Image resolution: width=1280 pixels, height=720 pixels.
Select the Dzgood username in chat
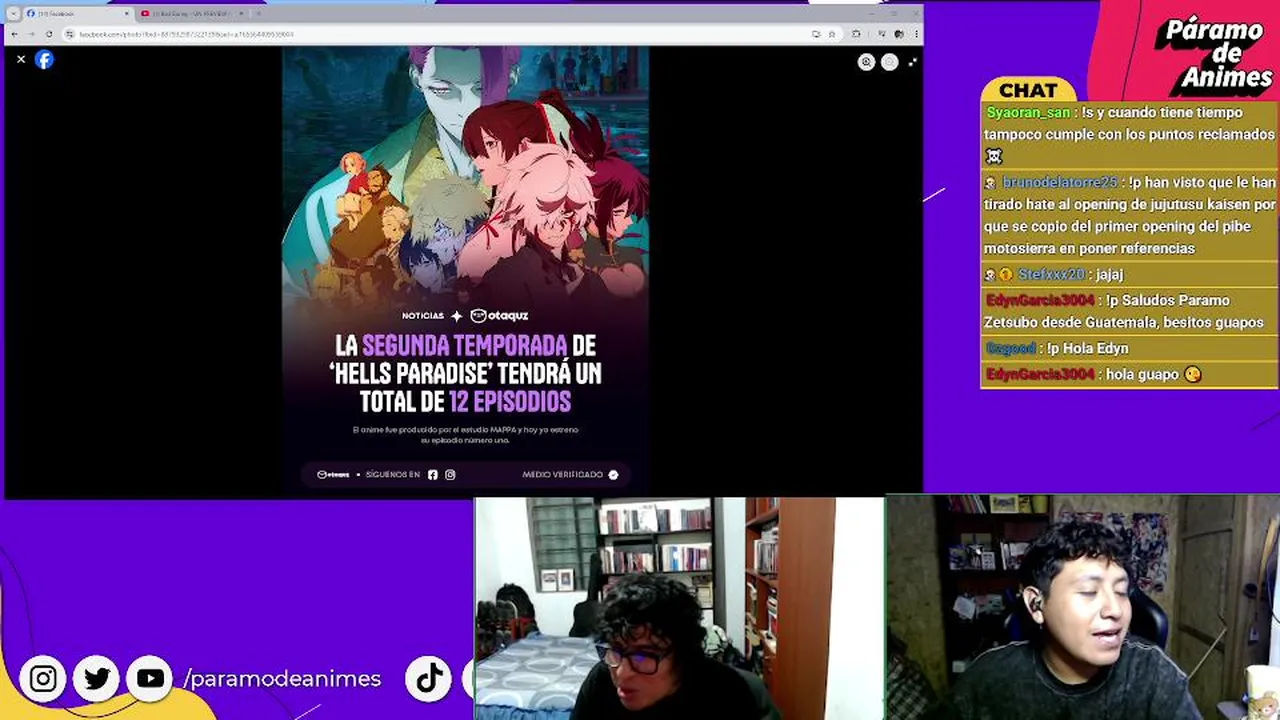point(1010,348)
